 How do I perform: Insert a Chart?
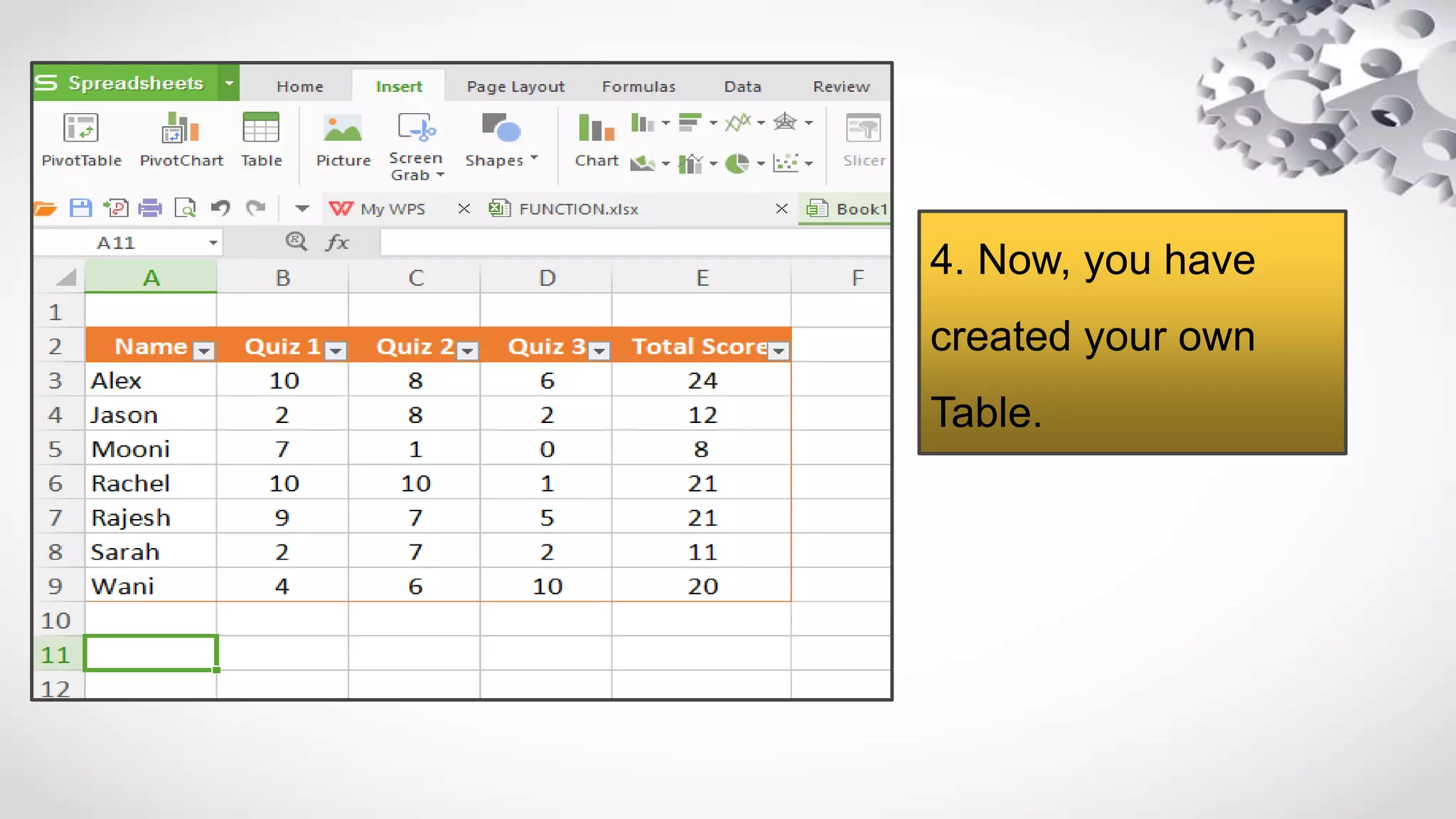pyautogui.click(x=596, y=140)
